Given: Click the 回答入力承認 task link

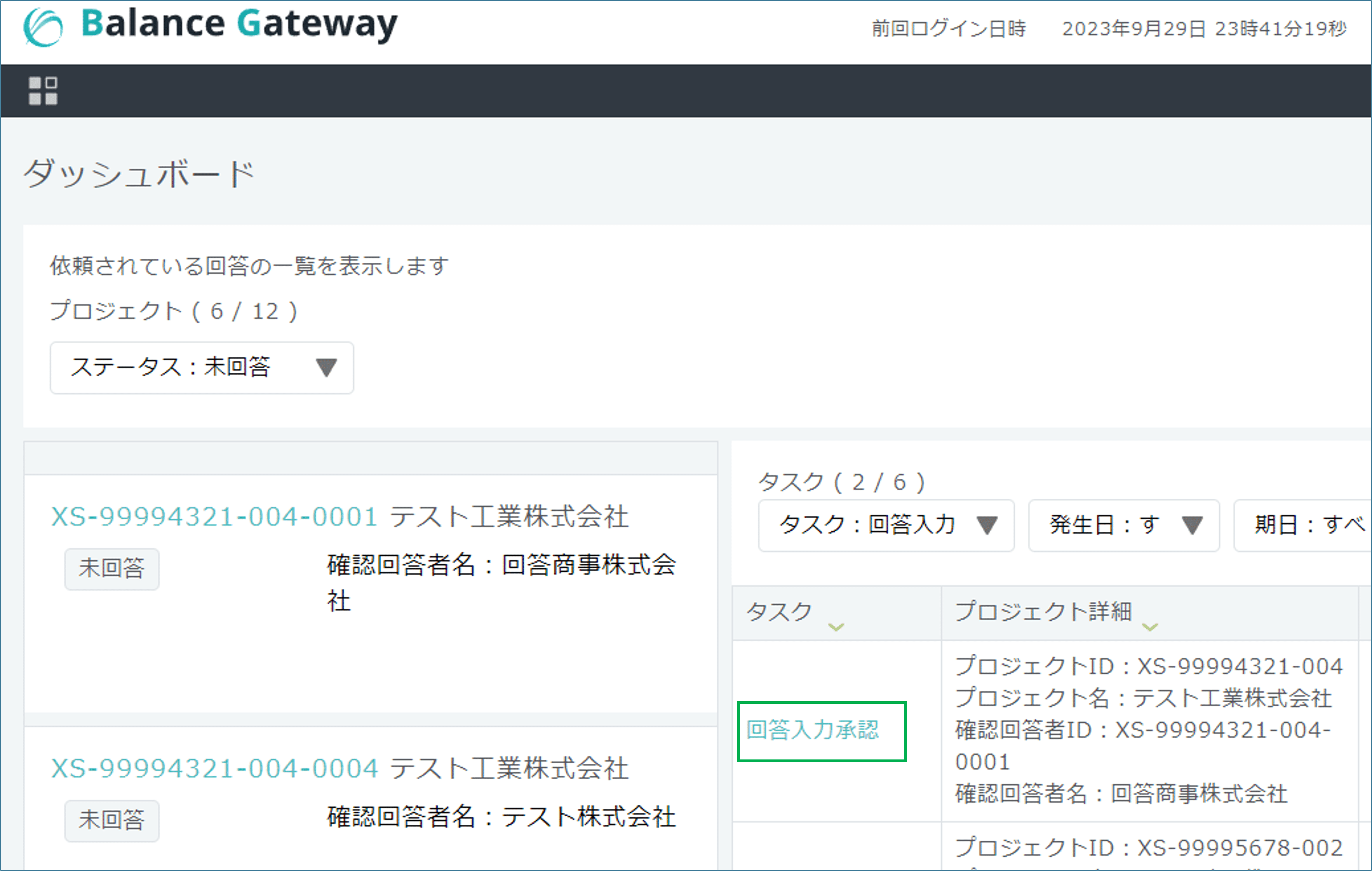Looking at the screenshot, I should (813, 730).
